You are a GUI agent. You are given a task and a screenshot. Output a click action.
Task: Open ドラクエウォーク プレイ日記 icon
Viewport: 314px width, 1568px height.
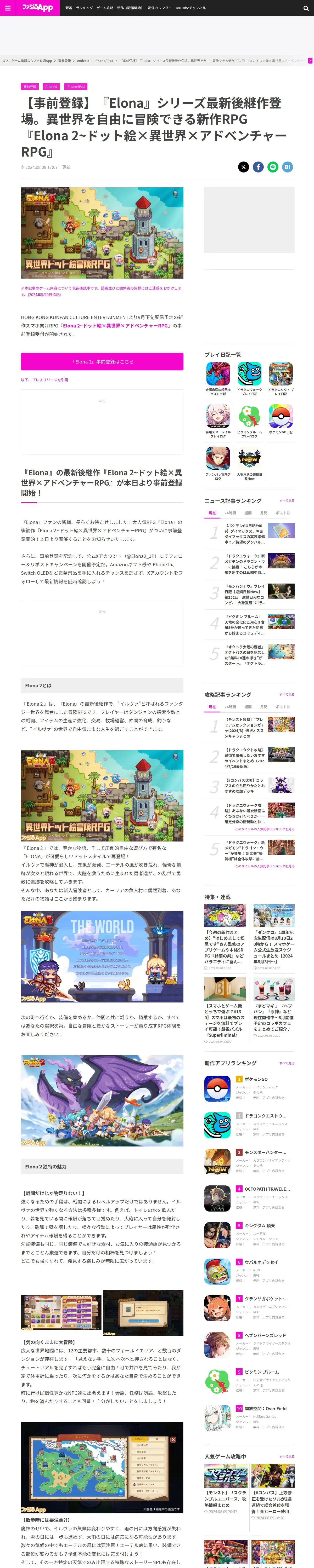point(249,374)
